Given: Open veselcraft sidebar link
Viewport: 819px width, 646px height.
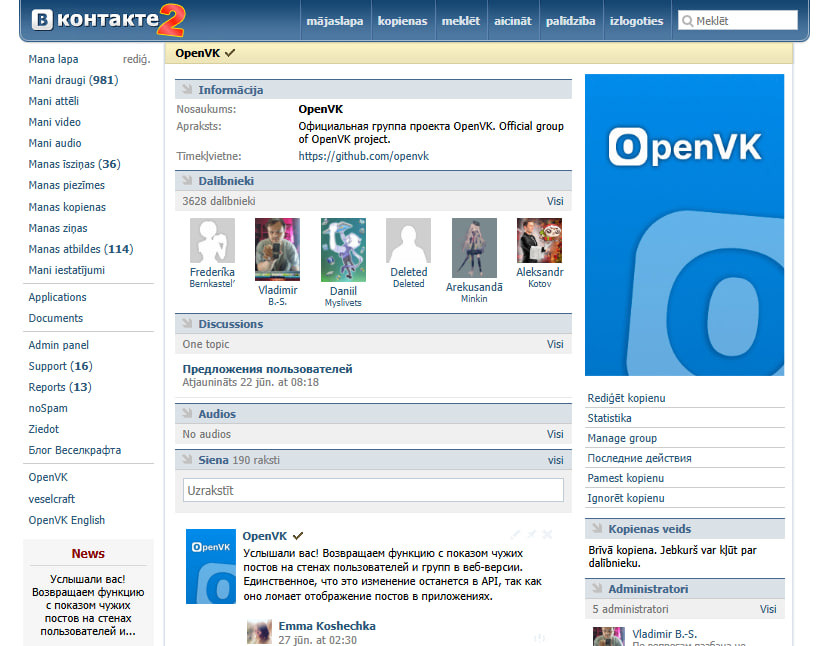Looking at the screenshot, I should (52, 499).
